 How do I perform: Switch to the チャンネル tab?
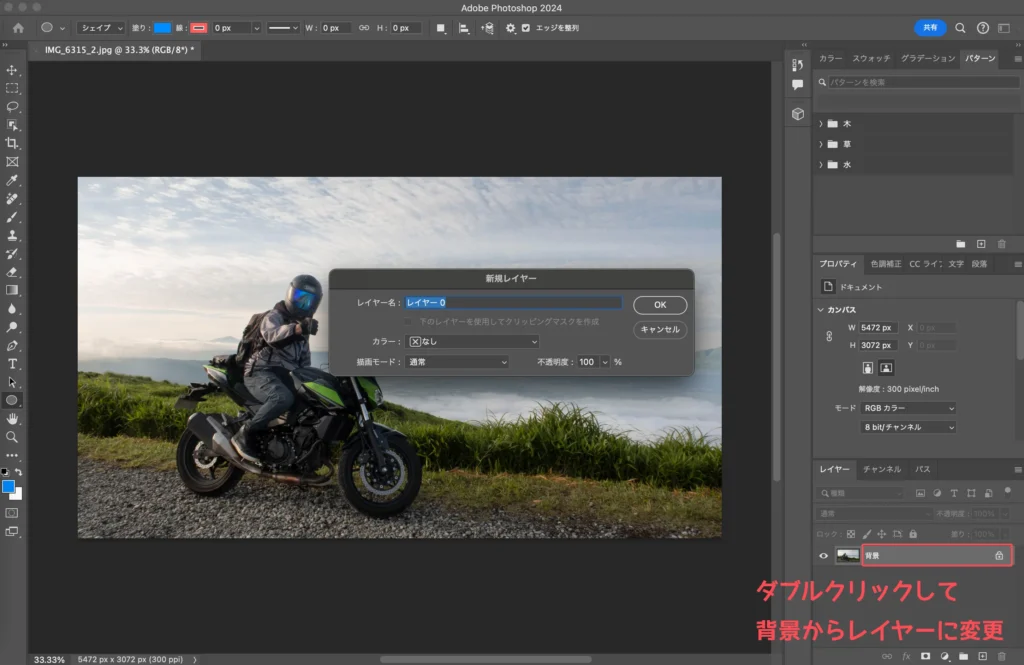click(881, 469)
